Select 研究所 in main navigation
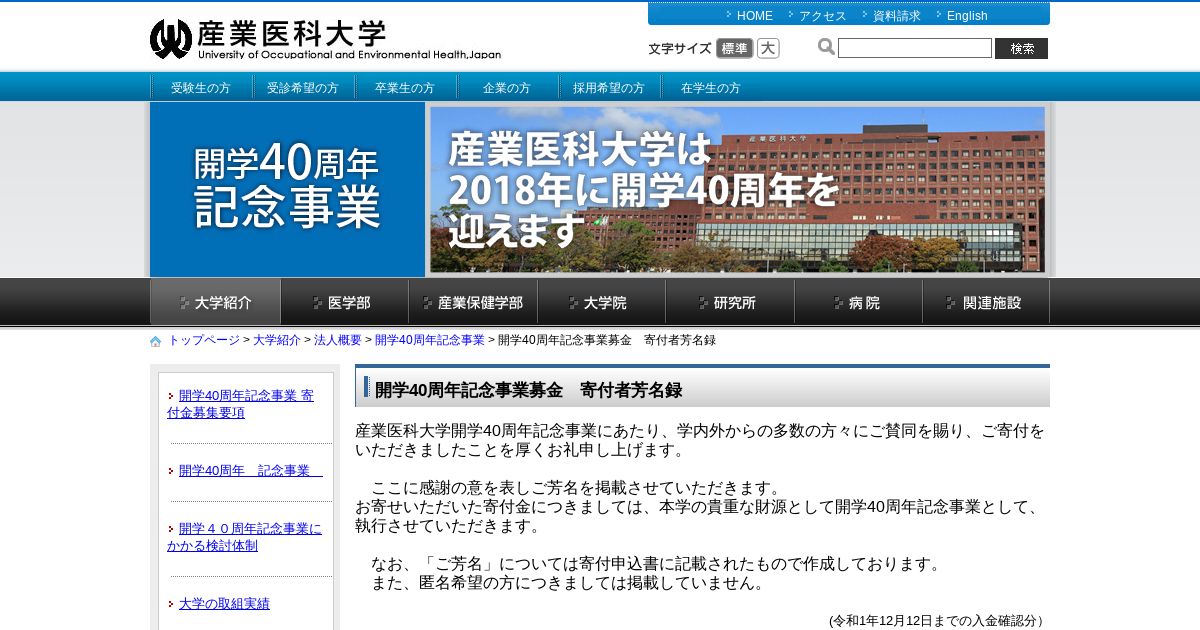The image size is (1200, 630). point(730,302)
